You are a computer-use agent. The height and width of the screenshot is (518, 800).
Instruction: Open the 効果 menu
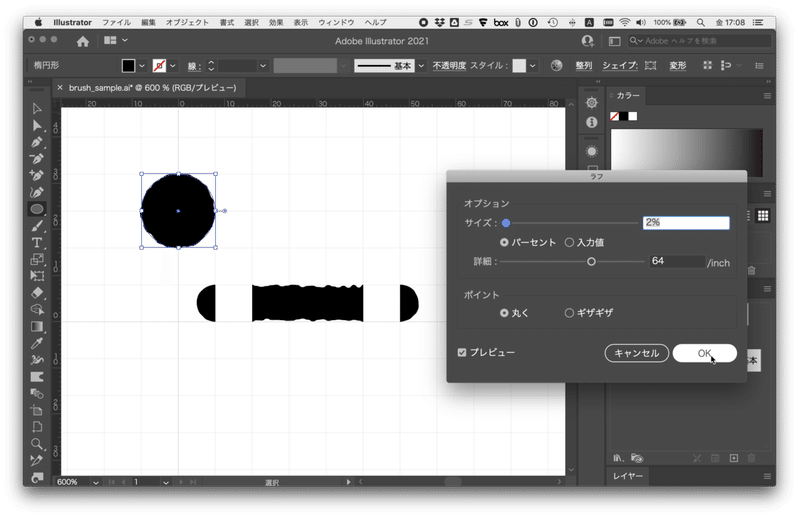(276, 22)
